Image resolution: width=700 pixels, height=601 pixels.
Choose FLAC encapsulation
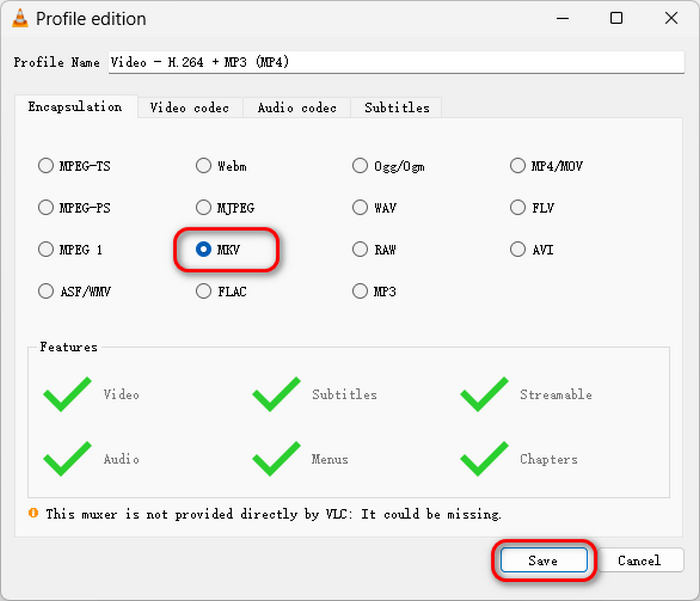point(221,291)
